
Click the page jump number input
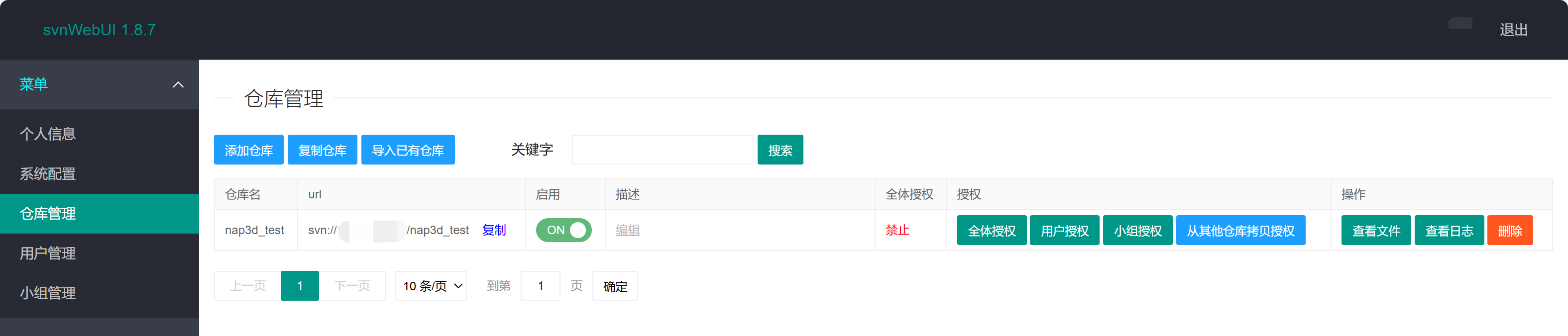coord(540,286)
